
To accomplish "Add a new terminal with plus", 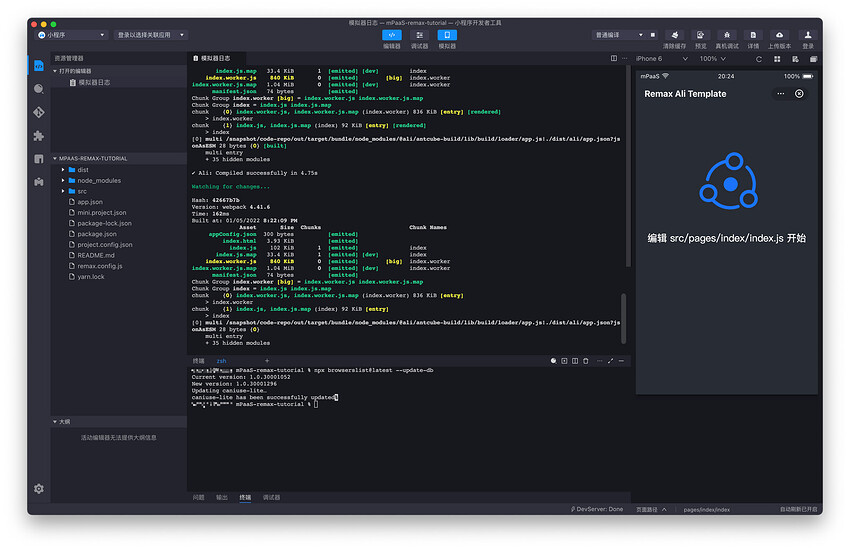I will coord(267,361).
